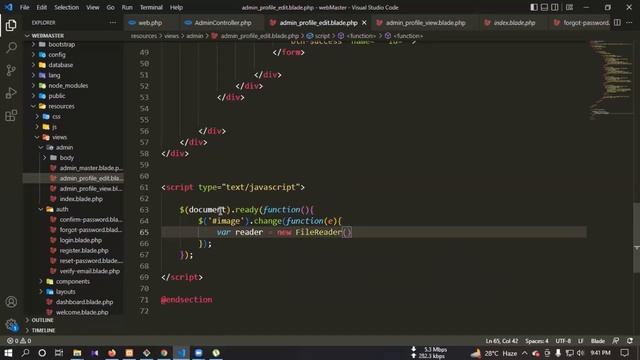Open Run and Debug view
Viewport: 640px width, 360px height.
tap(11, 93)
